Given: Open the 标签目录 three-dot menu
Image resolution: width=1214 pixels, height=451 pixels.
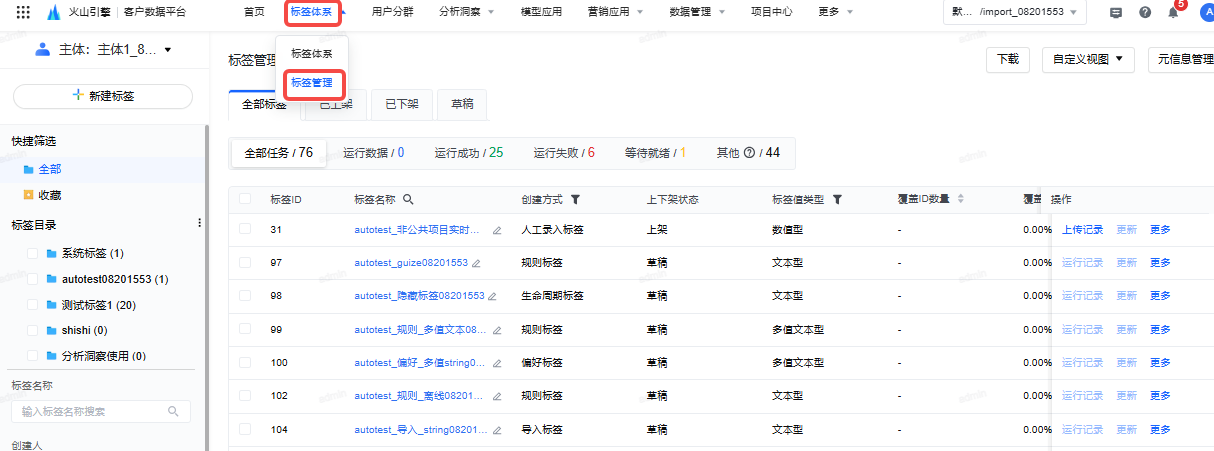Looking at the screenshot, I should [199, 223].
